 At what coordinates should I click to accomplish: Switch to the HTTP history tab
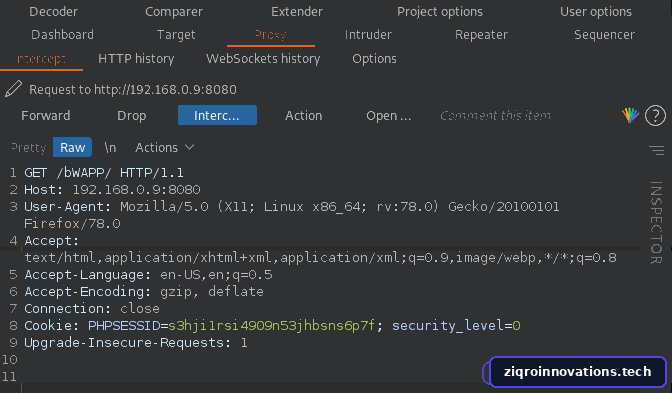136,59
